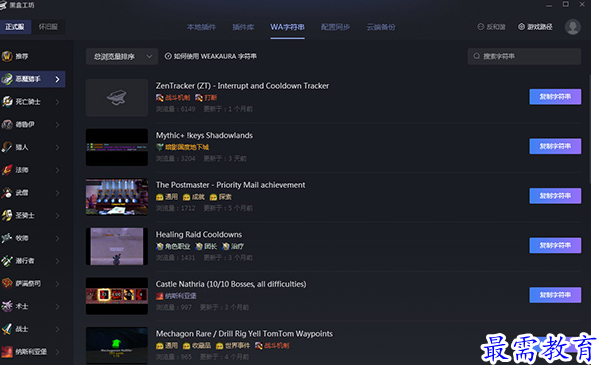The width and height of the screenshot is (605, 380).
Task: Click the magnifier icon in search box
Action: point(477,56)
